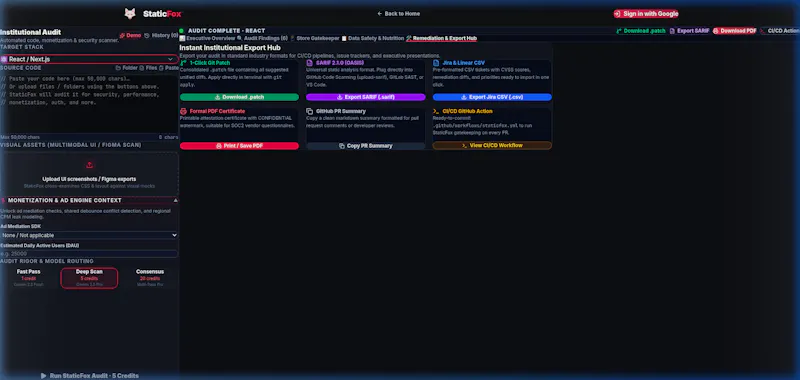Switch to the Store Gatekeeper tab
Image resolution: width=800 pixels, height=380 pixels.
(x=315, y=38)
